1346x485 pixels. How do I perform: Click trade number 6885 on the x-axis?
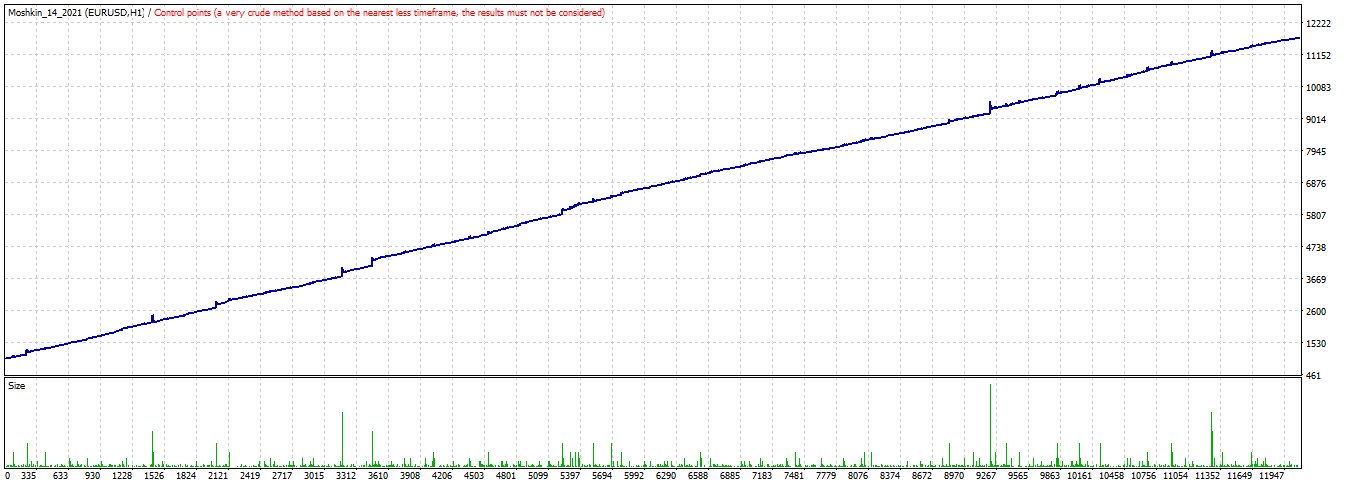(730, 477)
